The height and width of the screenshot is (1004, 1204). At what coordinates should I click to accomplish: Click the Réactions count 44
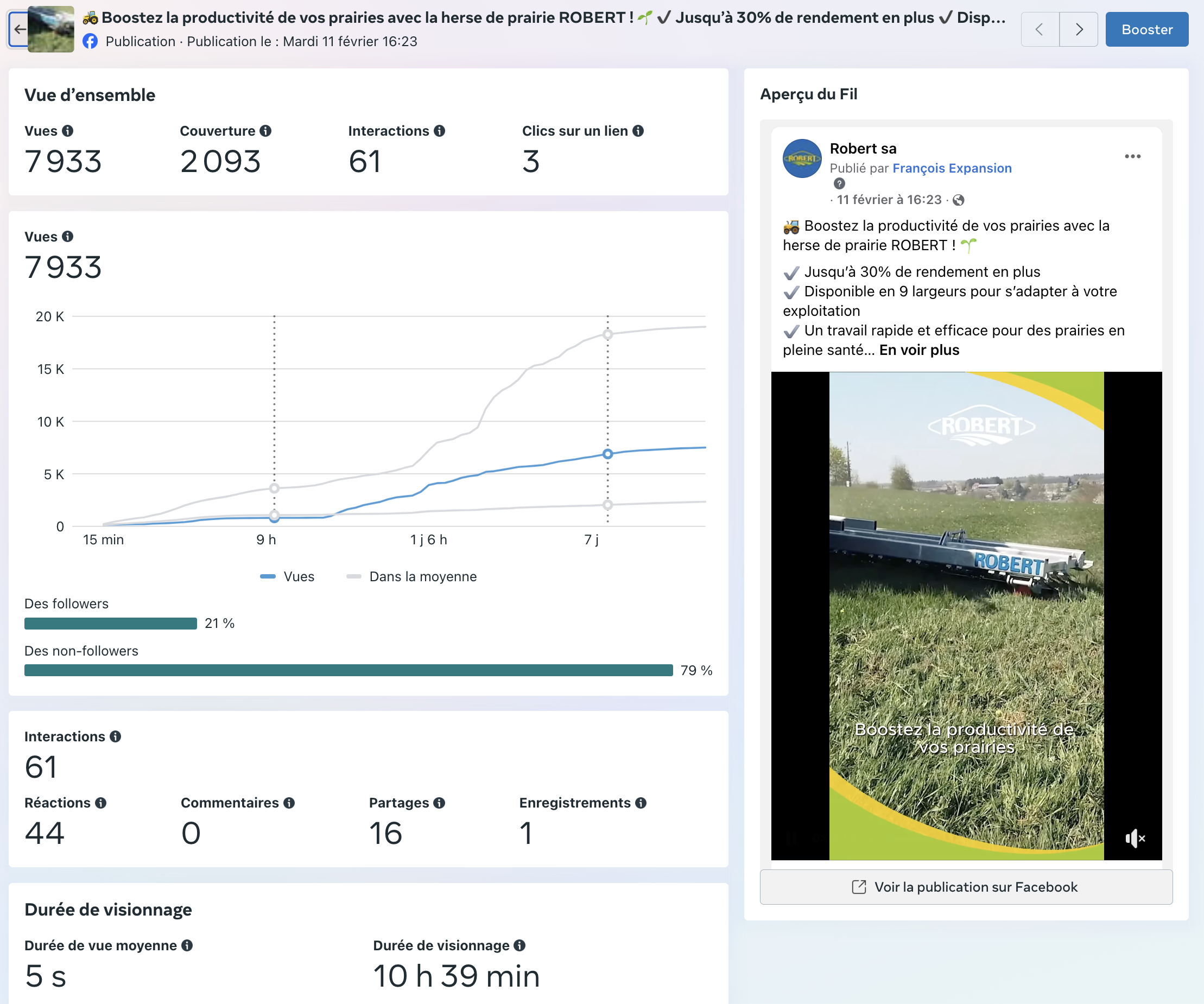point(44,833)
